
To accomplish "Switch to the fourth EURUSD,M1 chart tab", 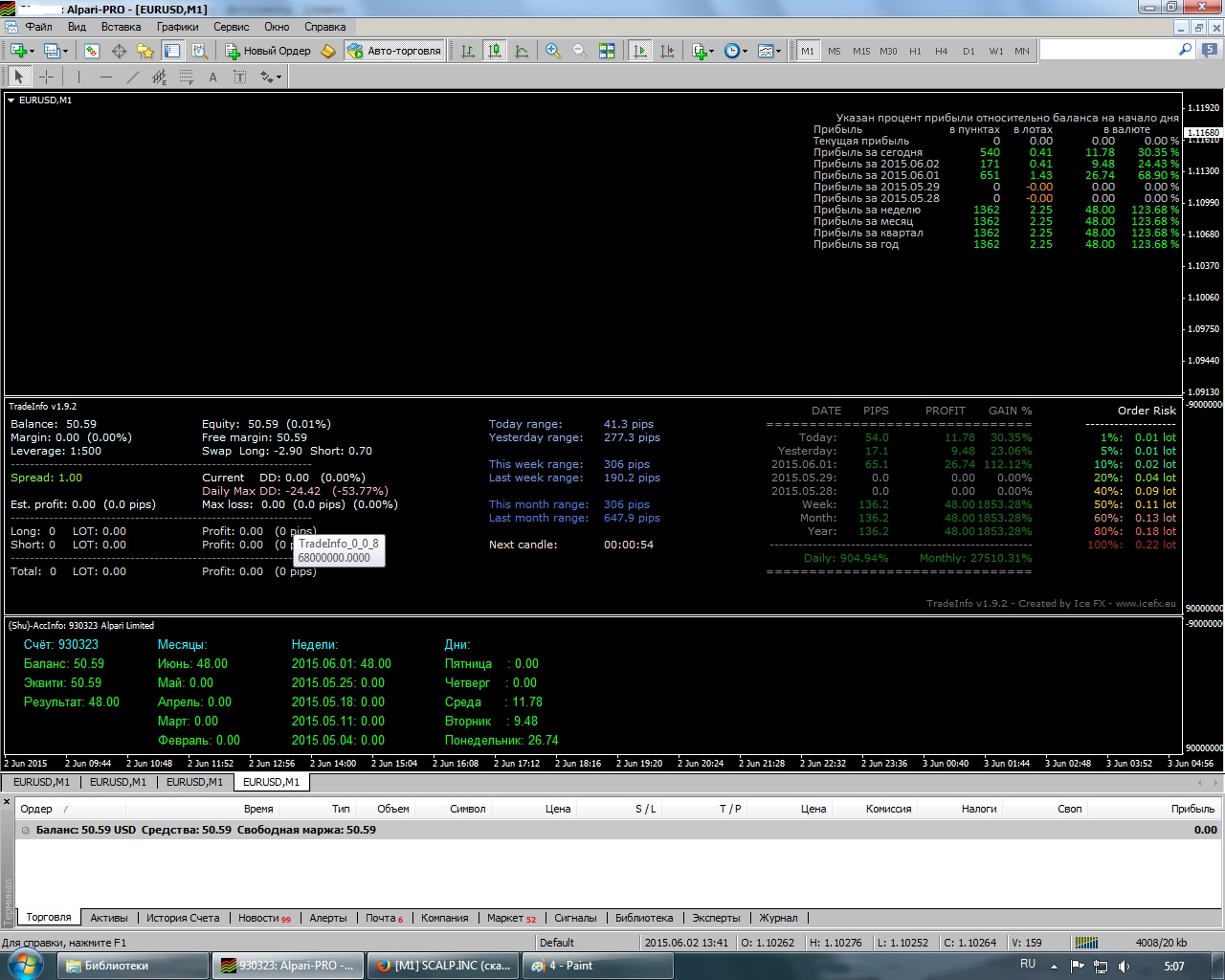I will point(271,782).
